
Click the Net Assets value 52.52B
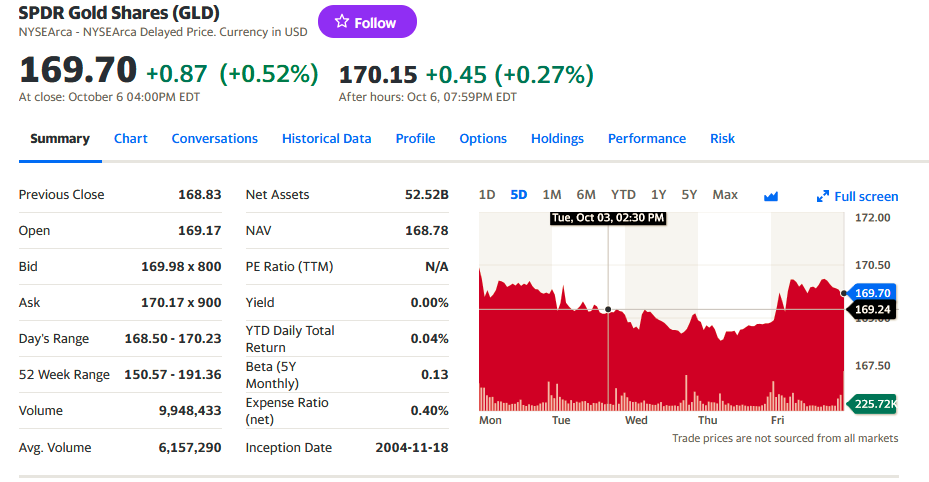pyautogui.click(x=427, y=195)
